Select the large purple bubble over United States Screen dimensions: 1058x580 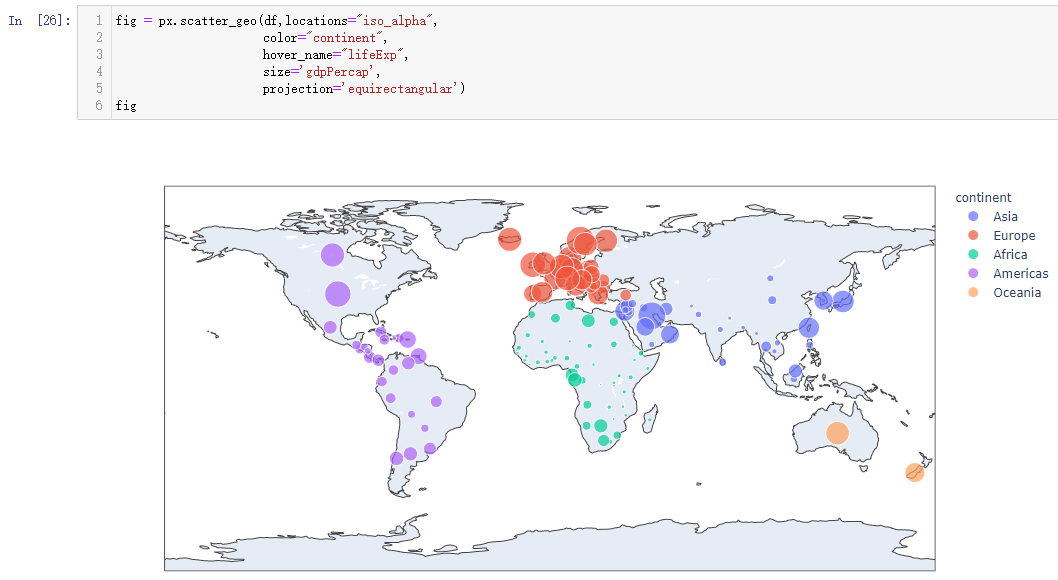point(337,294)
